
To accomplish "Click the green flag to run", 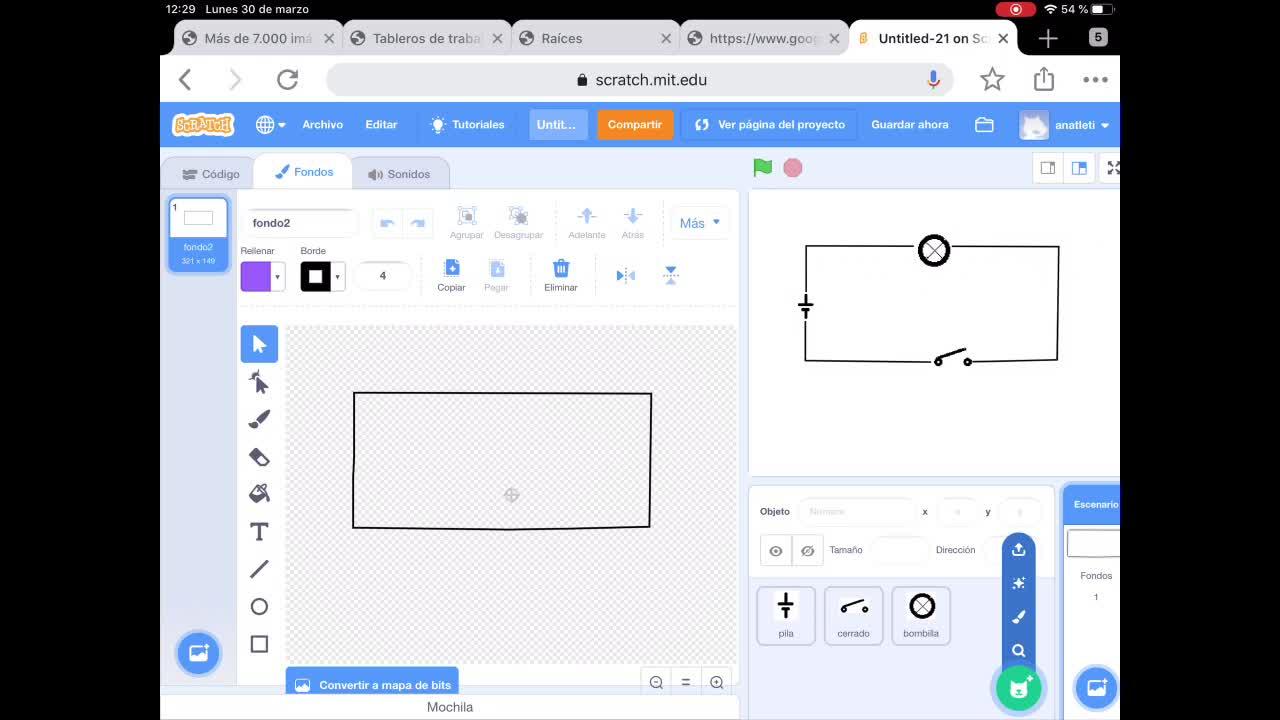I will [763, 168].
